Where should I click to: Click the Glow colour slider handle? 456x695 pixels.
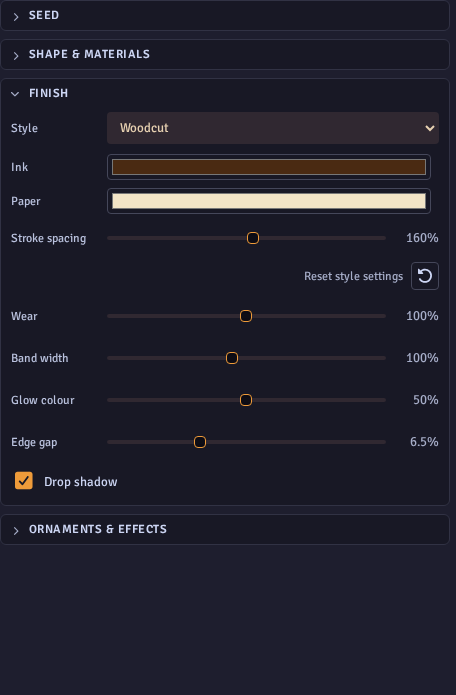[246, 400]
